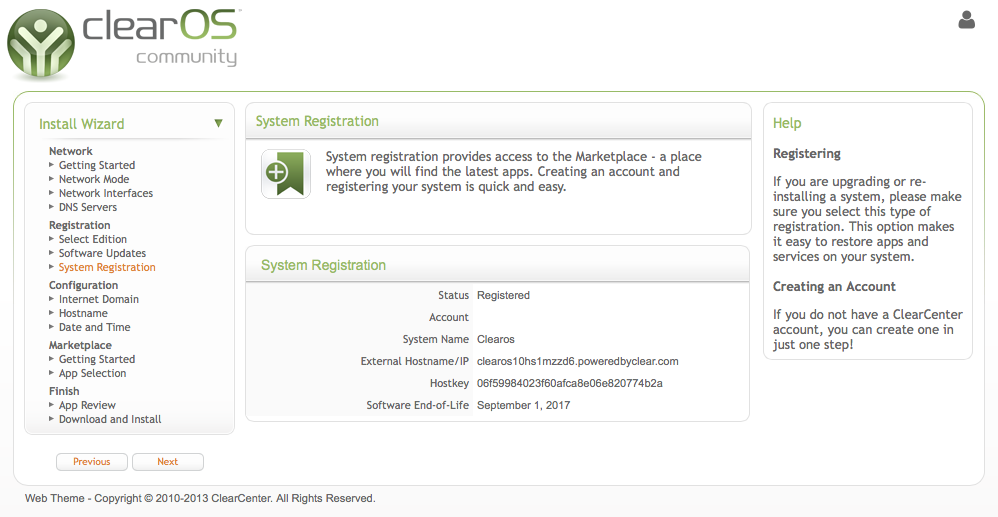Click the user account icon
The height and width of the screenshot is (517, 998).
(x=966, y=20)
